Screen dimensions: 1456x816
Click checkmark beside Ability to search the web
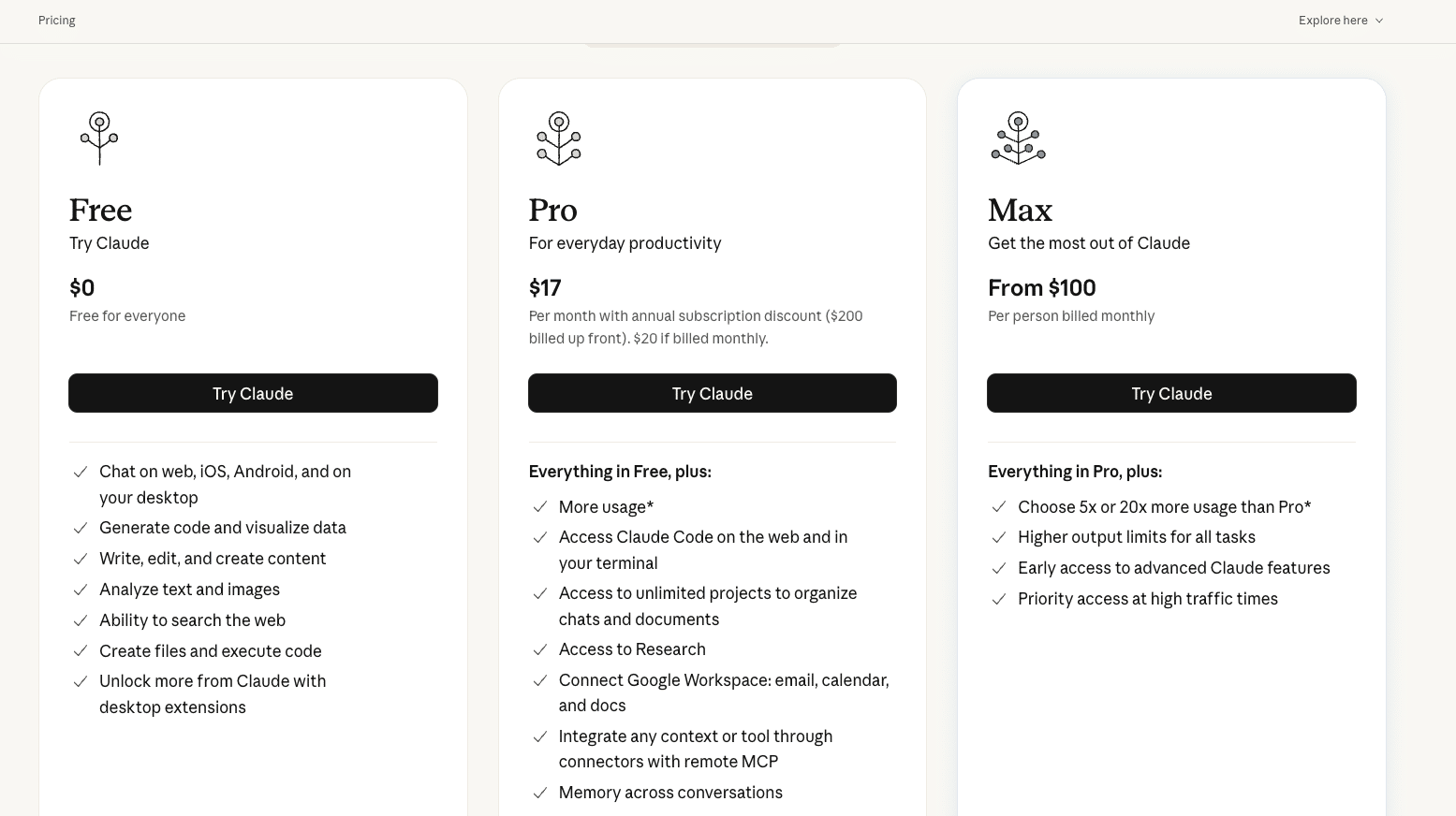[x=81, y=621]
